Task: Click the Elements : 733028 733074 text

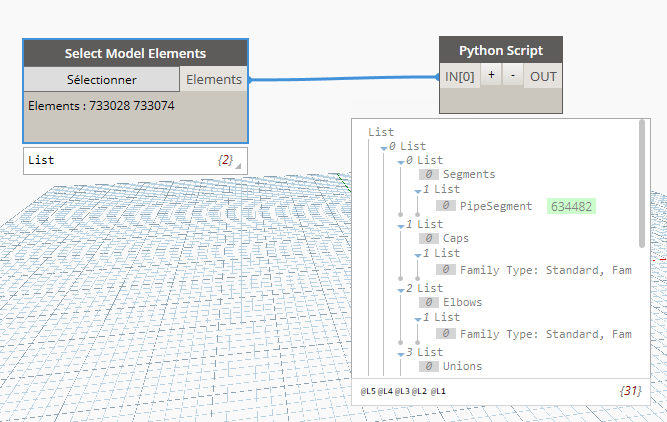Action: pyautogui.click(x=101, y=106)
